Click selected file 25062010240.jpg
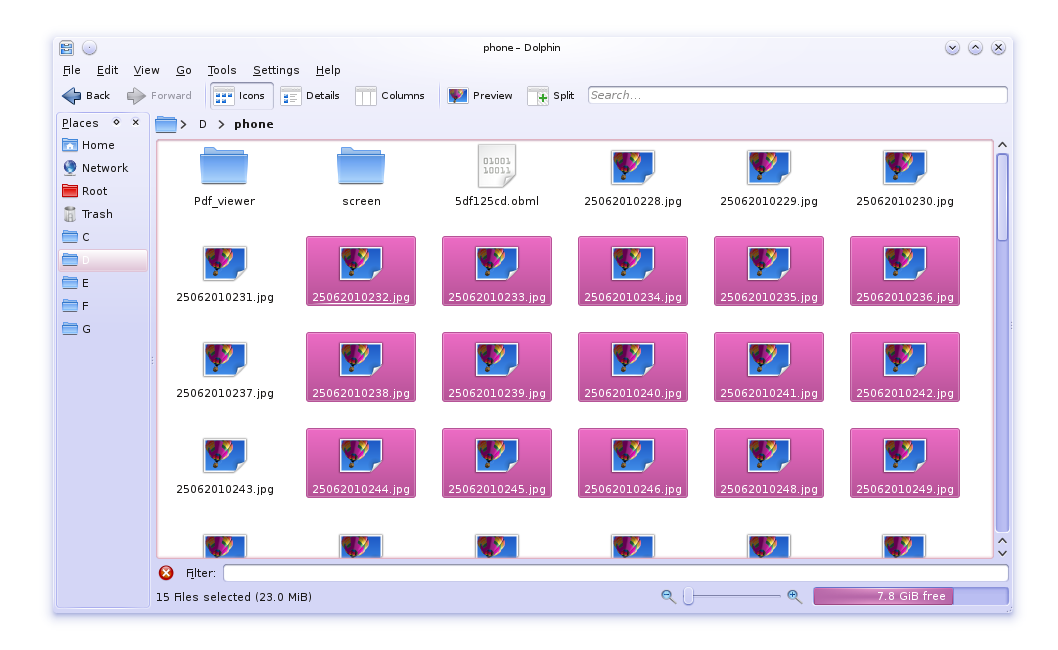The height and width of the screenshot is (650, 1058). 633,367
